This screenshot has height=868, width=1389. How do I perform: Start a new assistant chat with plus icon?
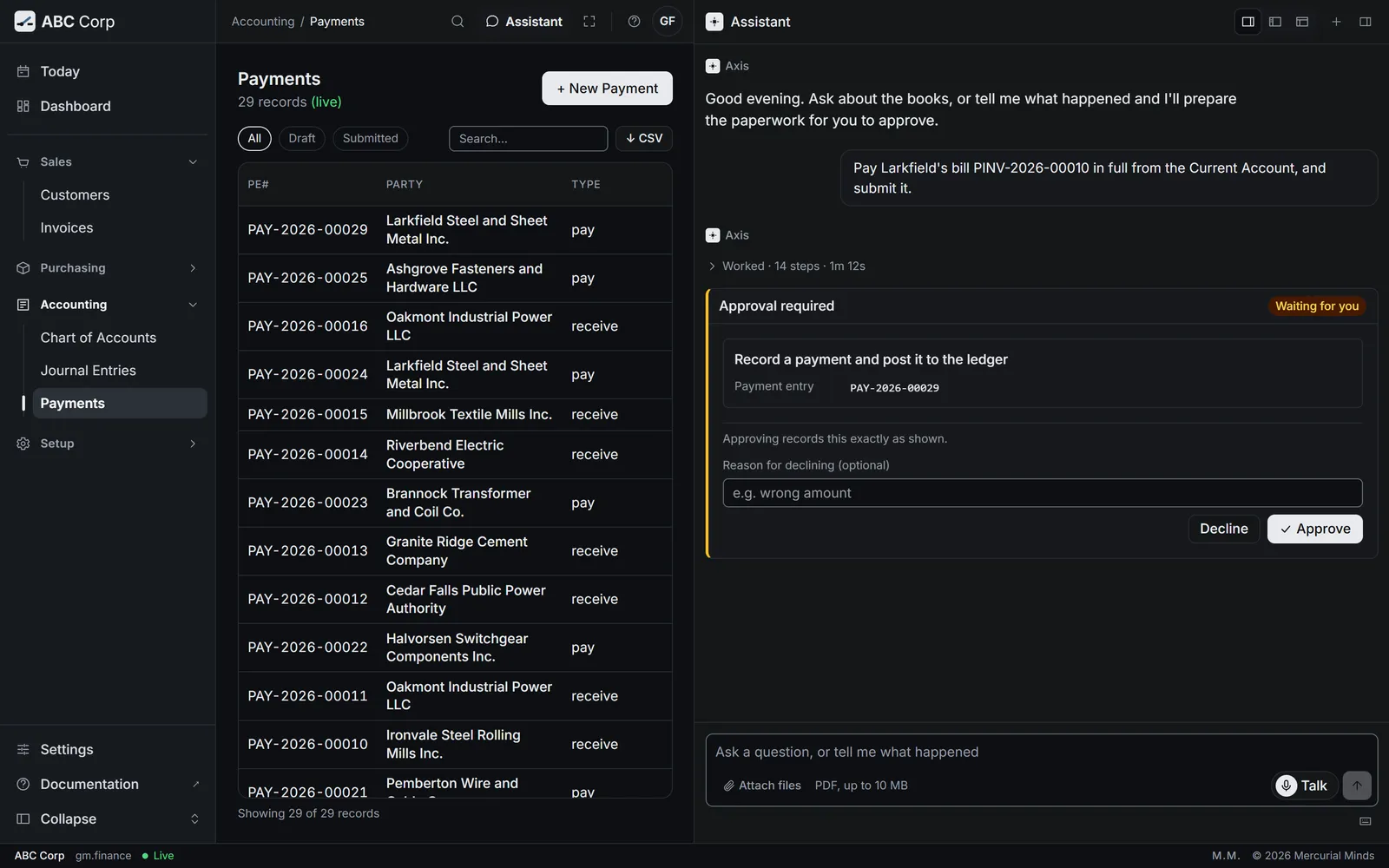(1336, 22)
